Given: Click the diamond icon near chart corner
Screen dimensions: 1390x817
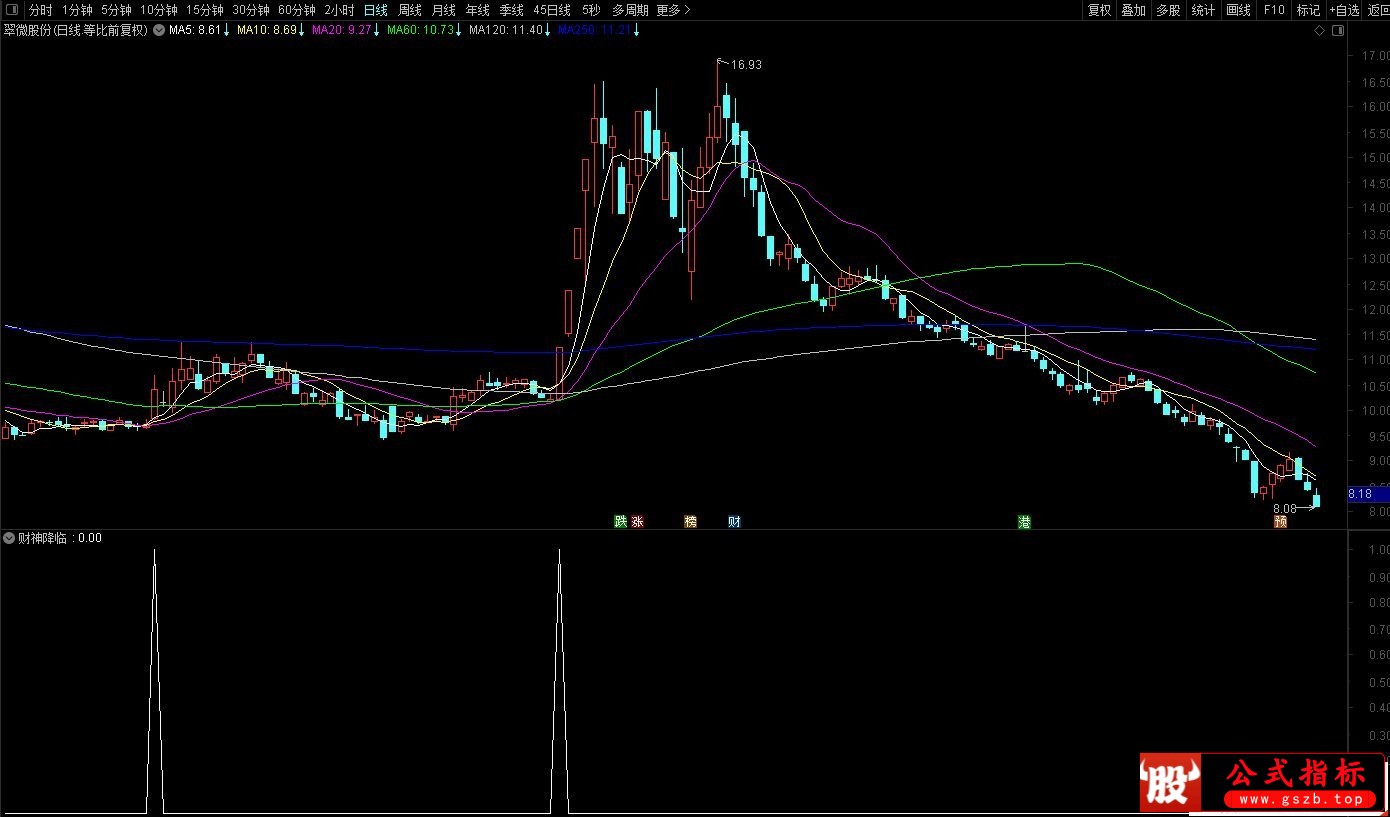Looking at the screenshot, I should (1320, 31).
